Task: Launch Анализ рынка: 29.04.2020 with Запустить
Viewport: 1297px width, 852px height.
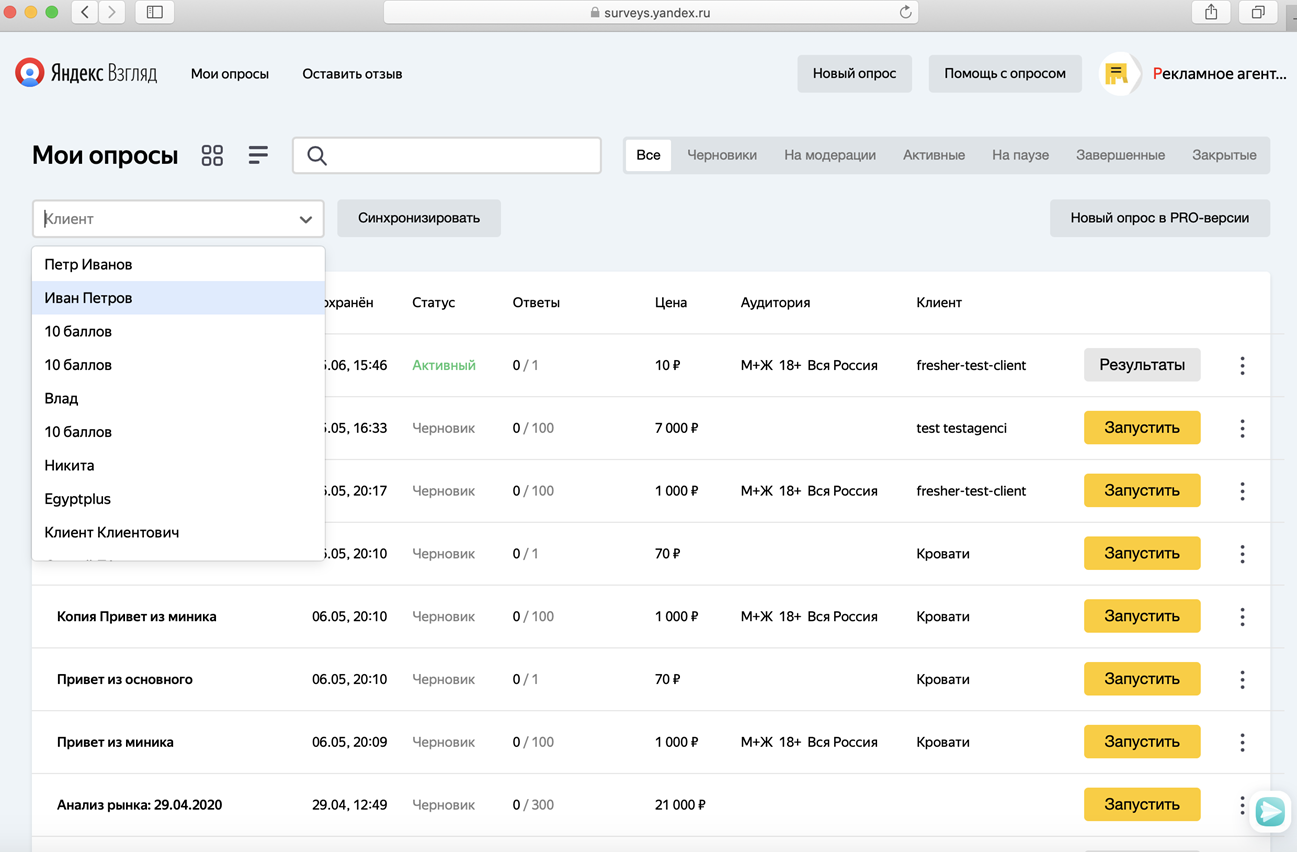Action: 1142,805
